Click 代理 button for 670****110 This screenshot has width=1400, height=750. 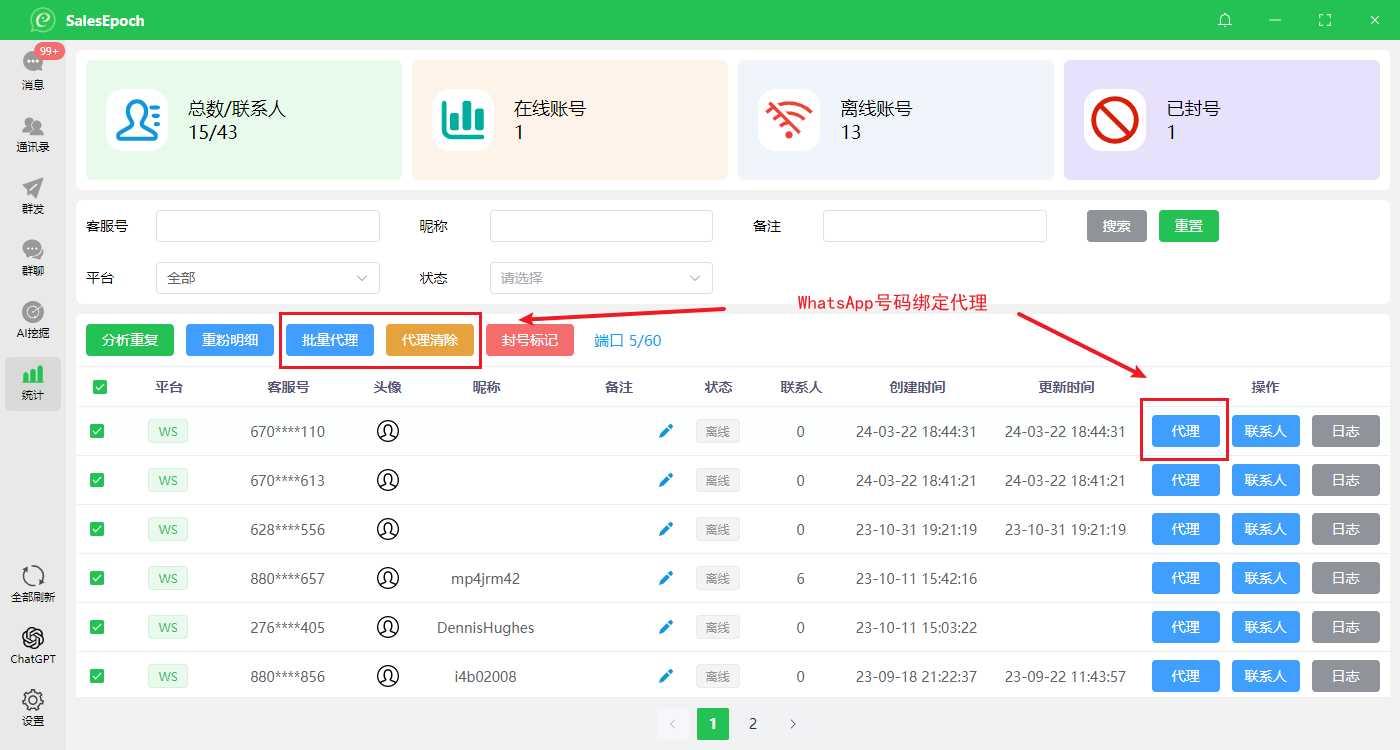coord(1186,431)
